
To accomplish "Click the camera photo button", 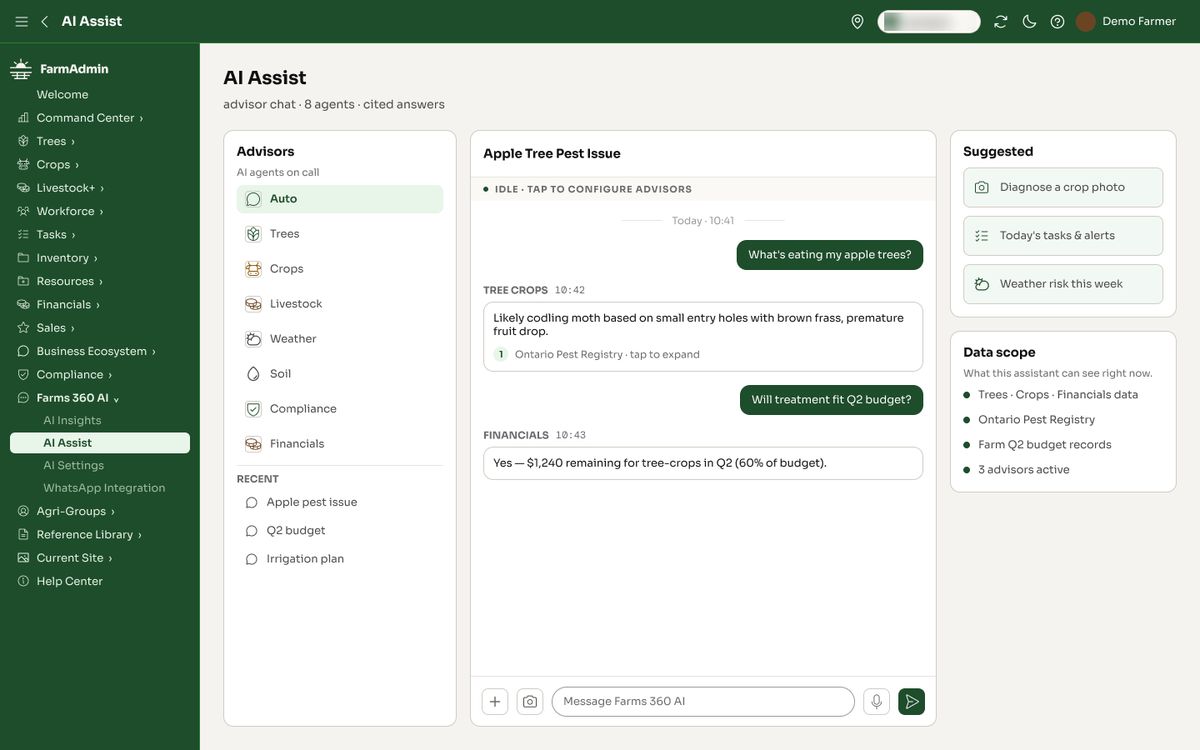I will pos(530,702).
